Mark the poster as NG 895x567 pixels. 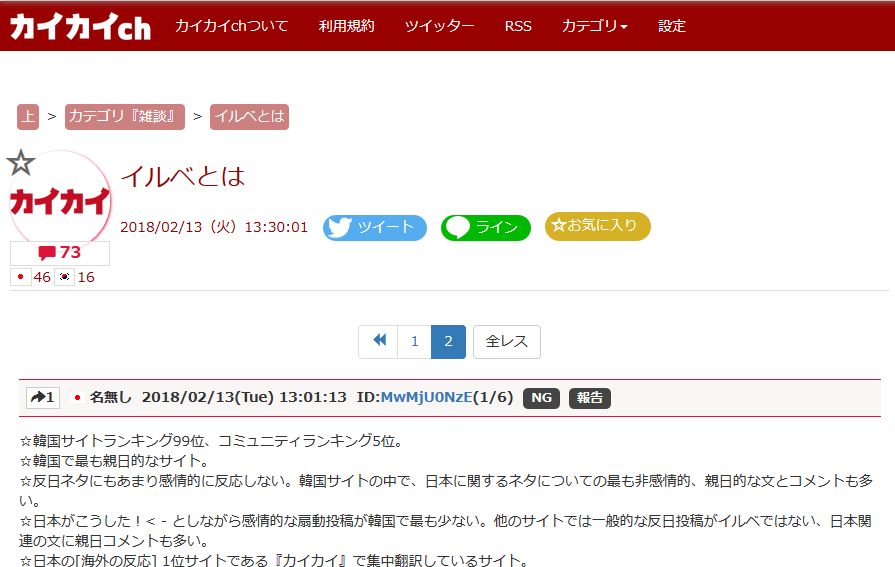coord(541,398)
